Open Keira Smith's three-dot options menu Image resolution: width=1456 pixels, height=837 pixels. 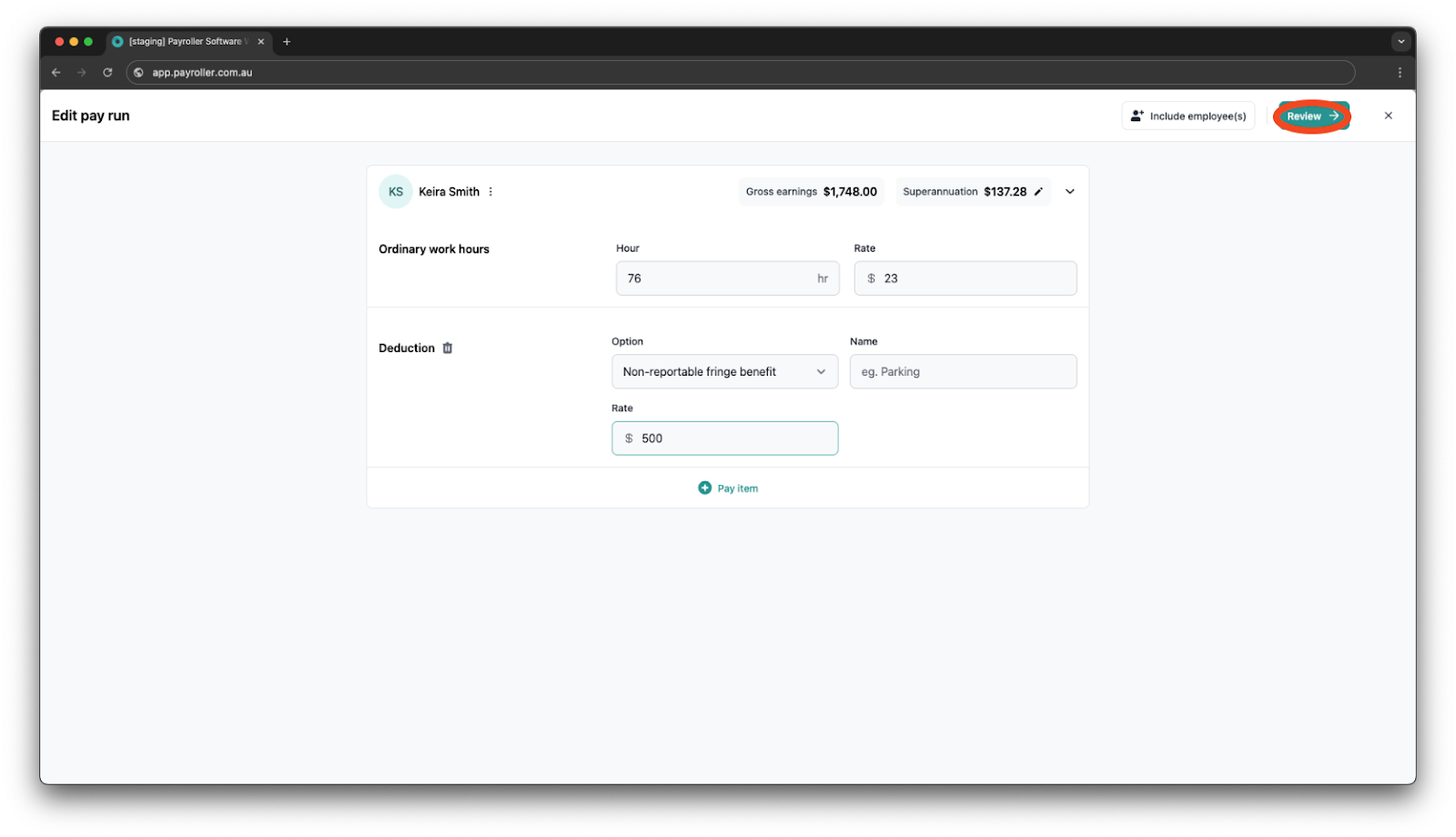coord(490,192)
